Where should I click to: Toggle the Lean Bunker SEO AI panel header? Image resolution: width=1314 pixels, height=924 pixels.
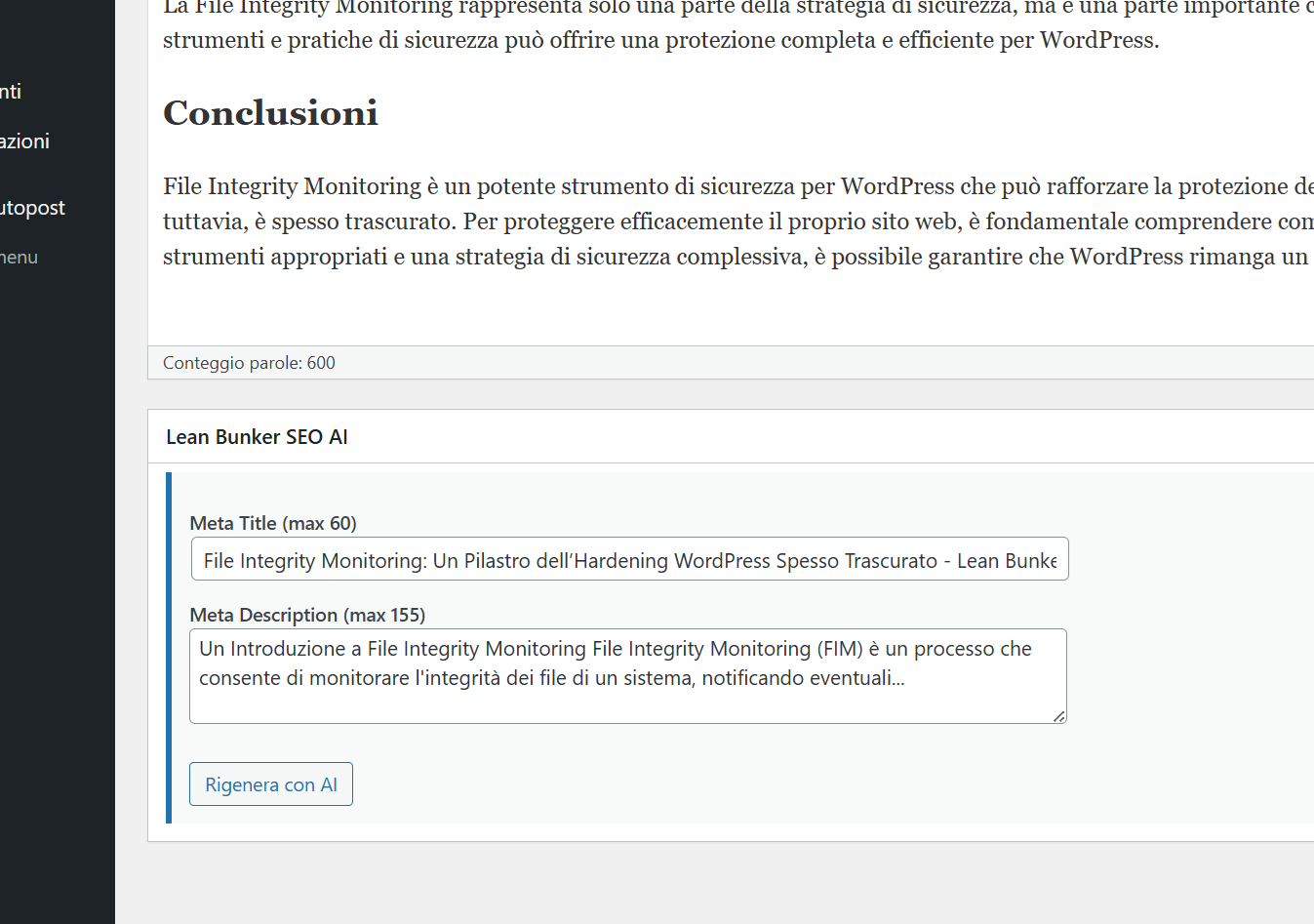[257, 437]
